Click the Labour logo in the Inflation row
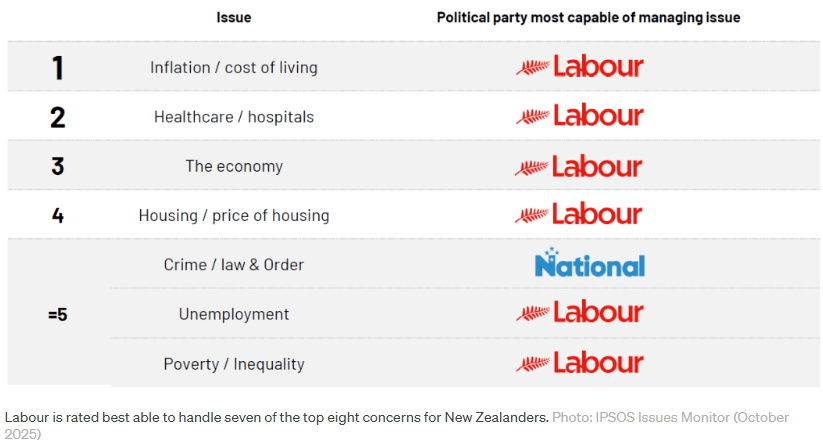Image resolution: width=823 pixels, height=444 pixels. tap(579, 67)
